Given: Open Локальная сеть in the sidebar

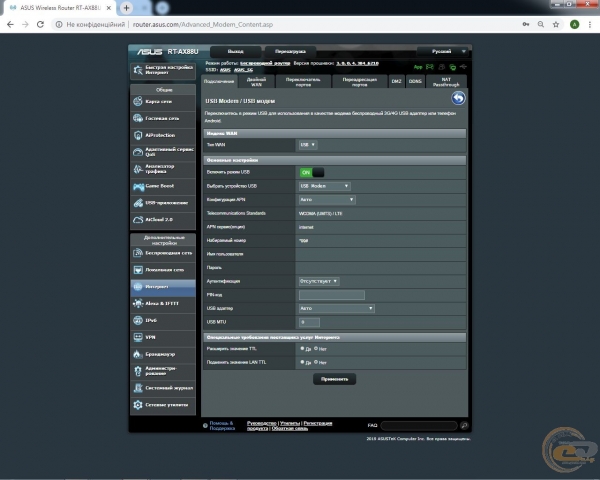Looking at the screenshot, I should pyautogui.click(x=163, y=270).
